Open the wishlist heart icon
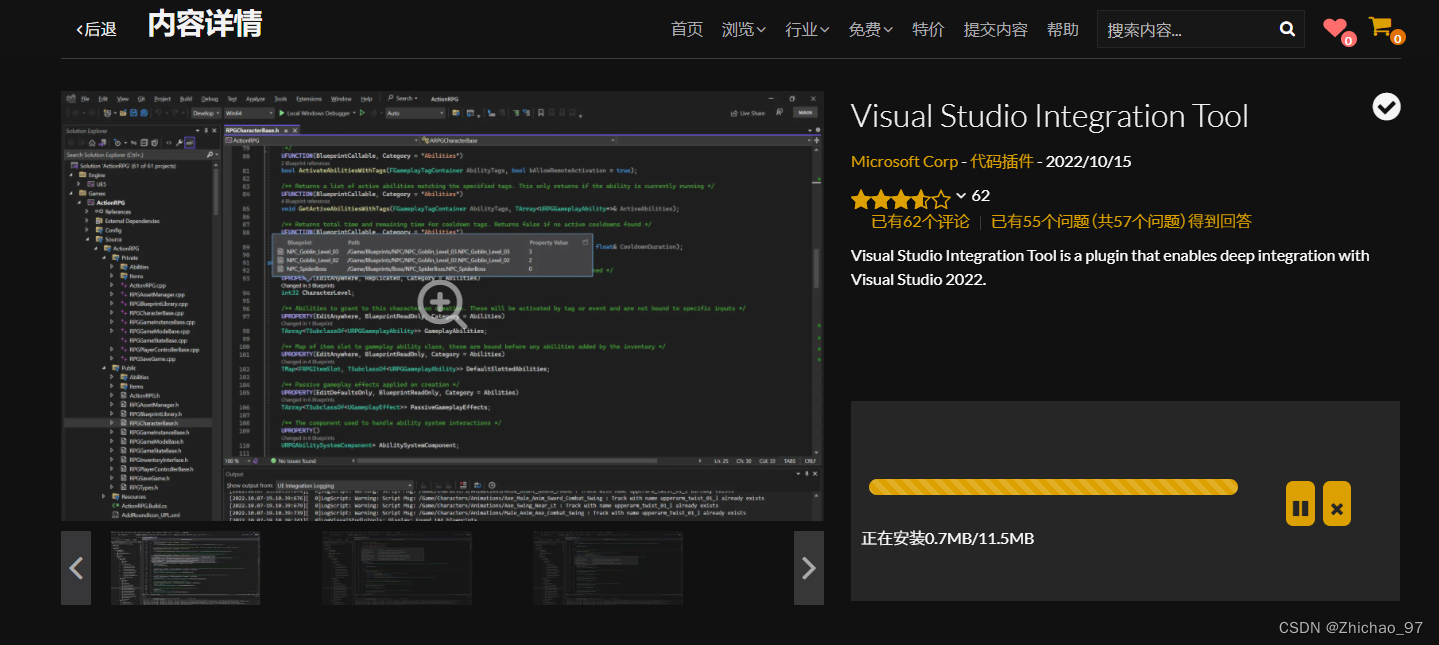This screenshot has height=645, width=1439. click(1335, 28)
